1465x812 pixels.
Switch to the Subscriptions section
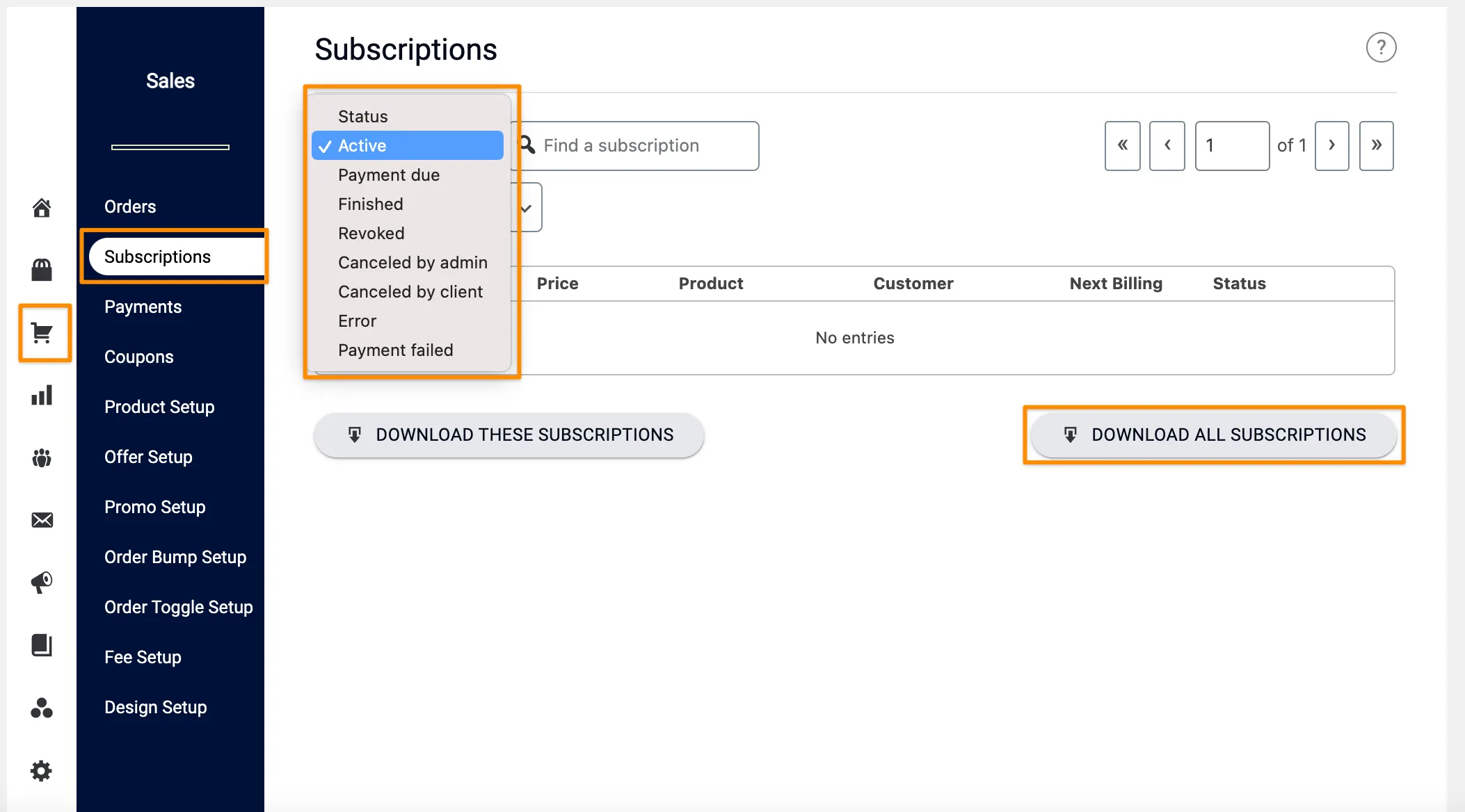[x=158, y=256]
